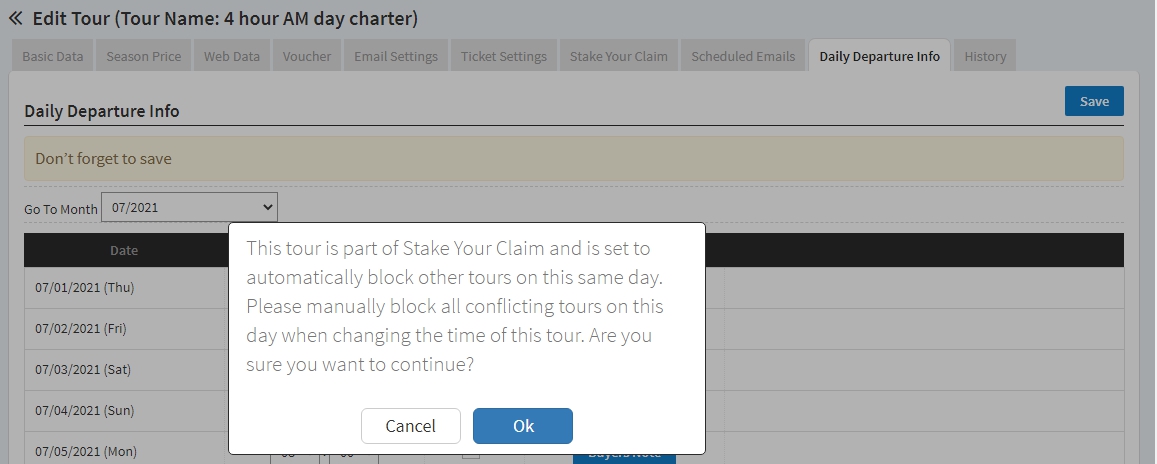Go to the Web Data tab
1157x464 pixels.
pyautogui.click(x=232, y=56)
